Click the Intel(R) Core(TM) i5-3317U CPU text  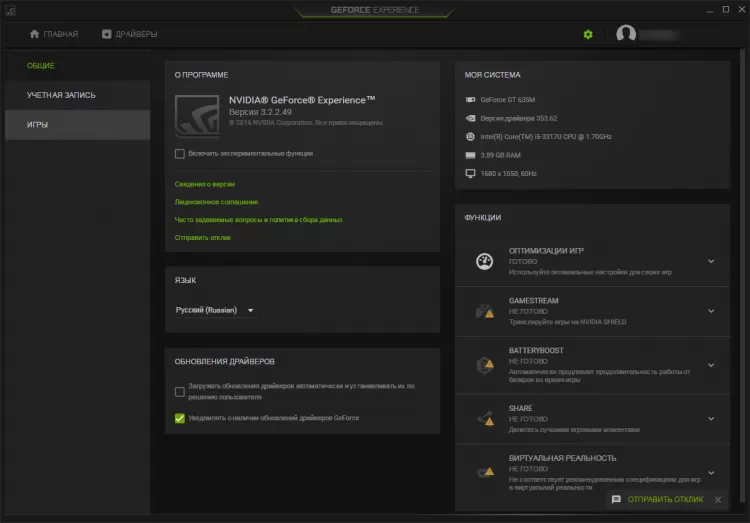tap(546, 136)
